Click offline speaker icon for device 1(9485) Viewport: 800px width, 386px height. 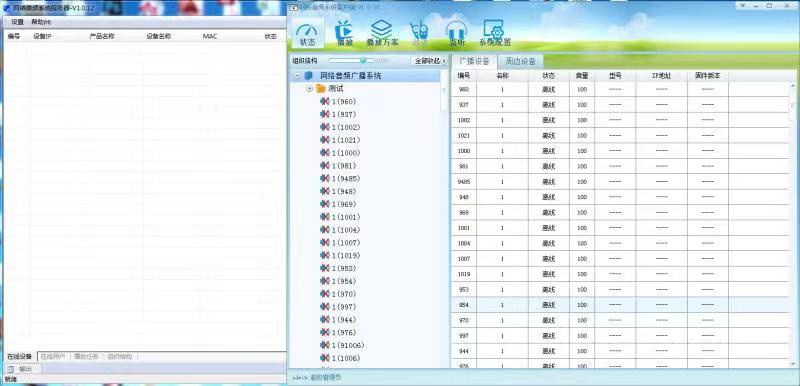(324, 178)
